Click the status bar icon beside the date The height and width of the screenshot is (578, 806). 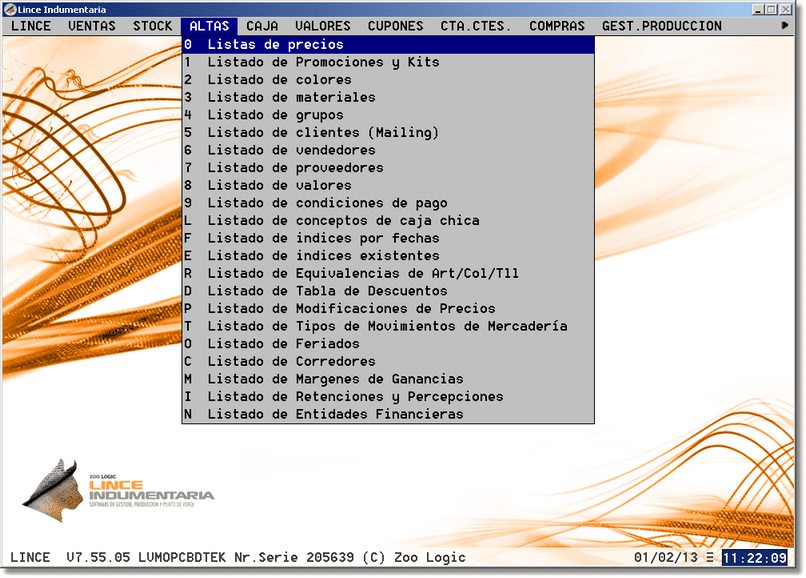710,557
